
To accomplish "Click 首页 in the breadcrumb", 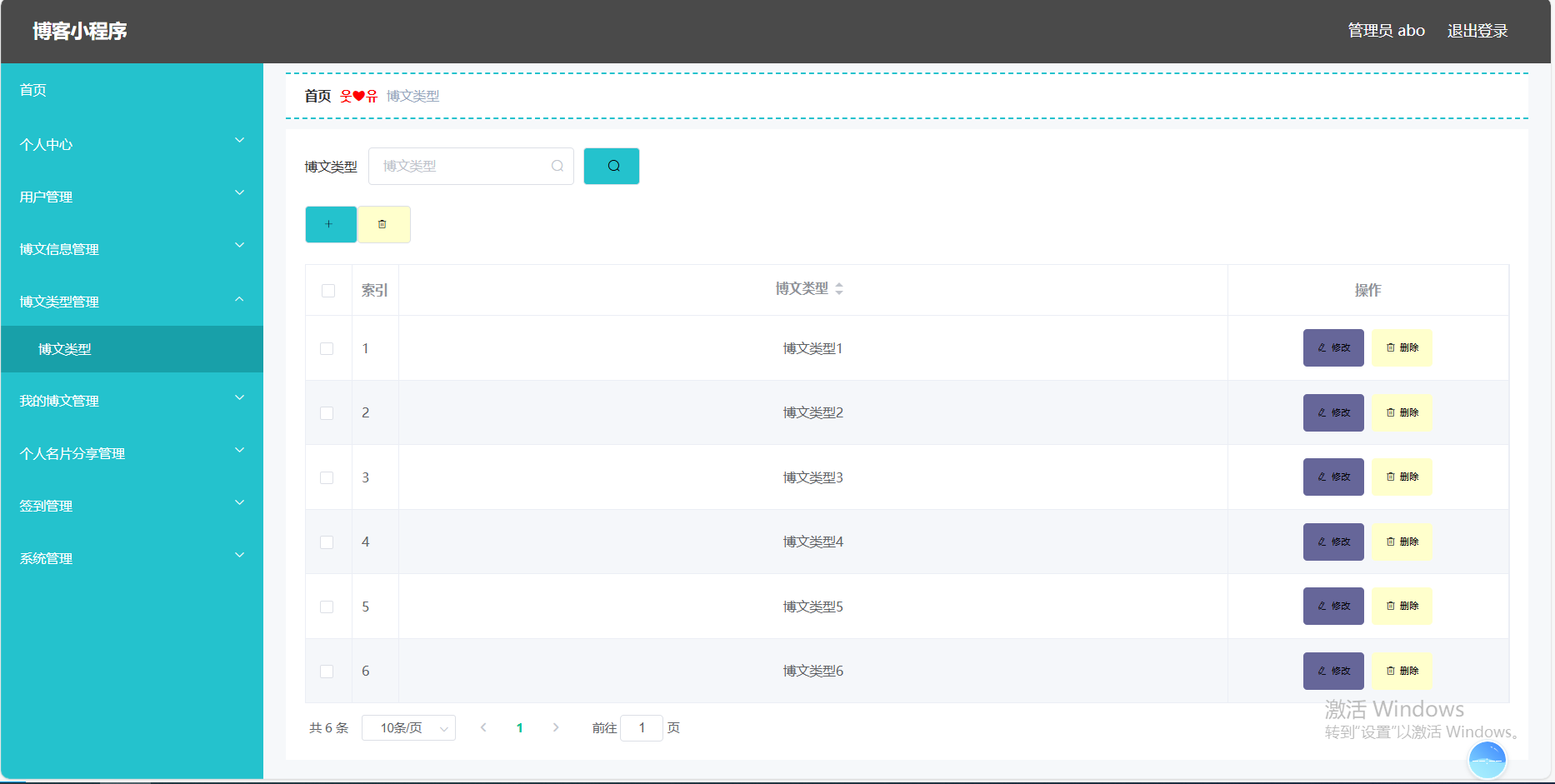I will coord(317,96).
